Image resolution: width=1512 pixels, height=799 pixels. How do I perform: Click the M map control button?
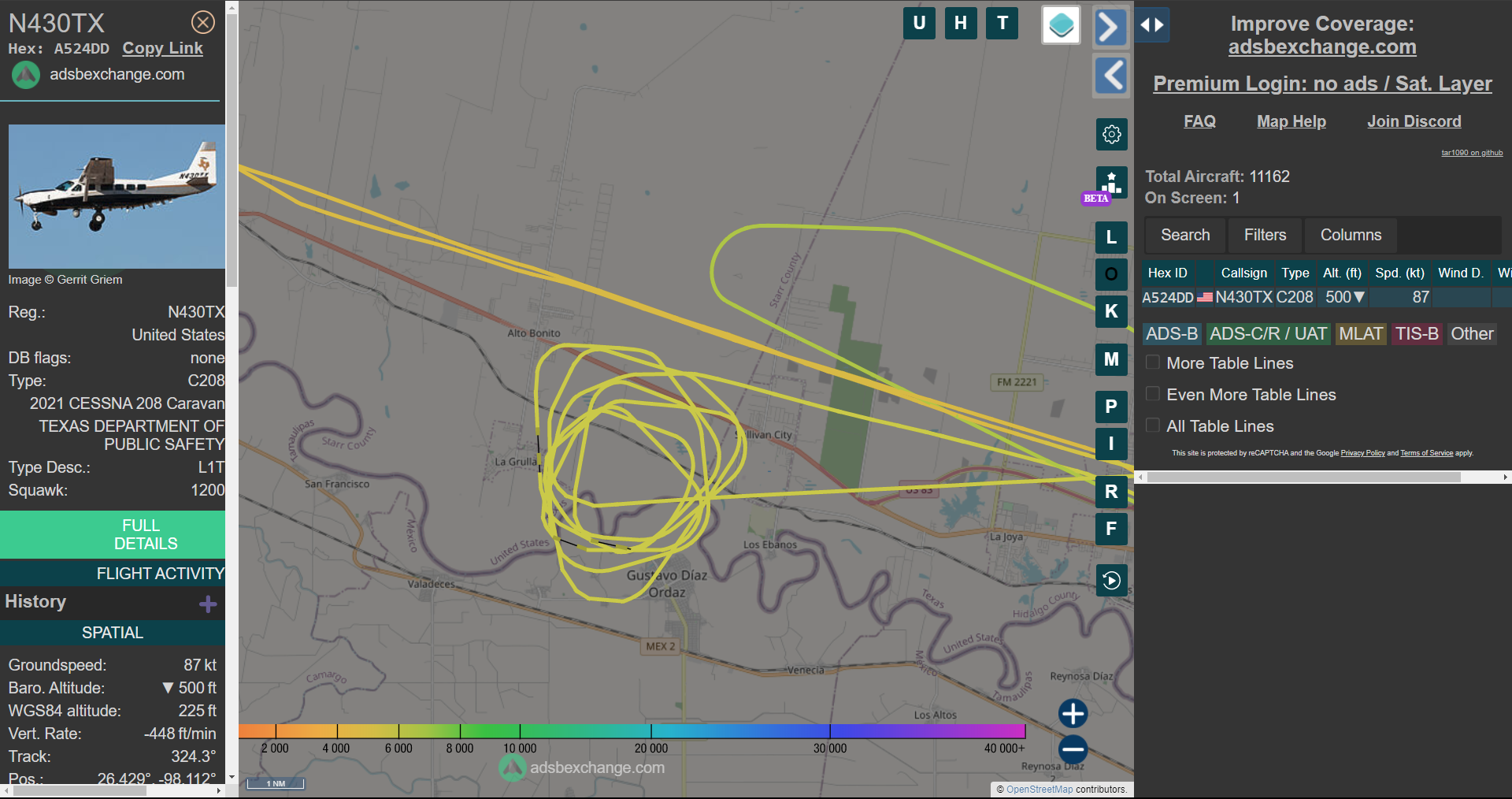[x=1111, y=359]
